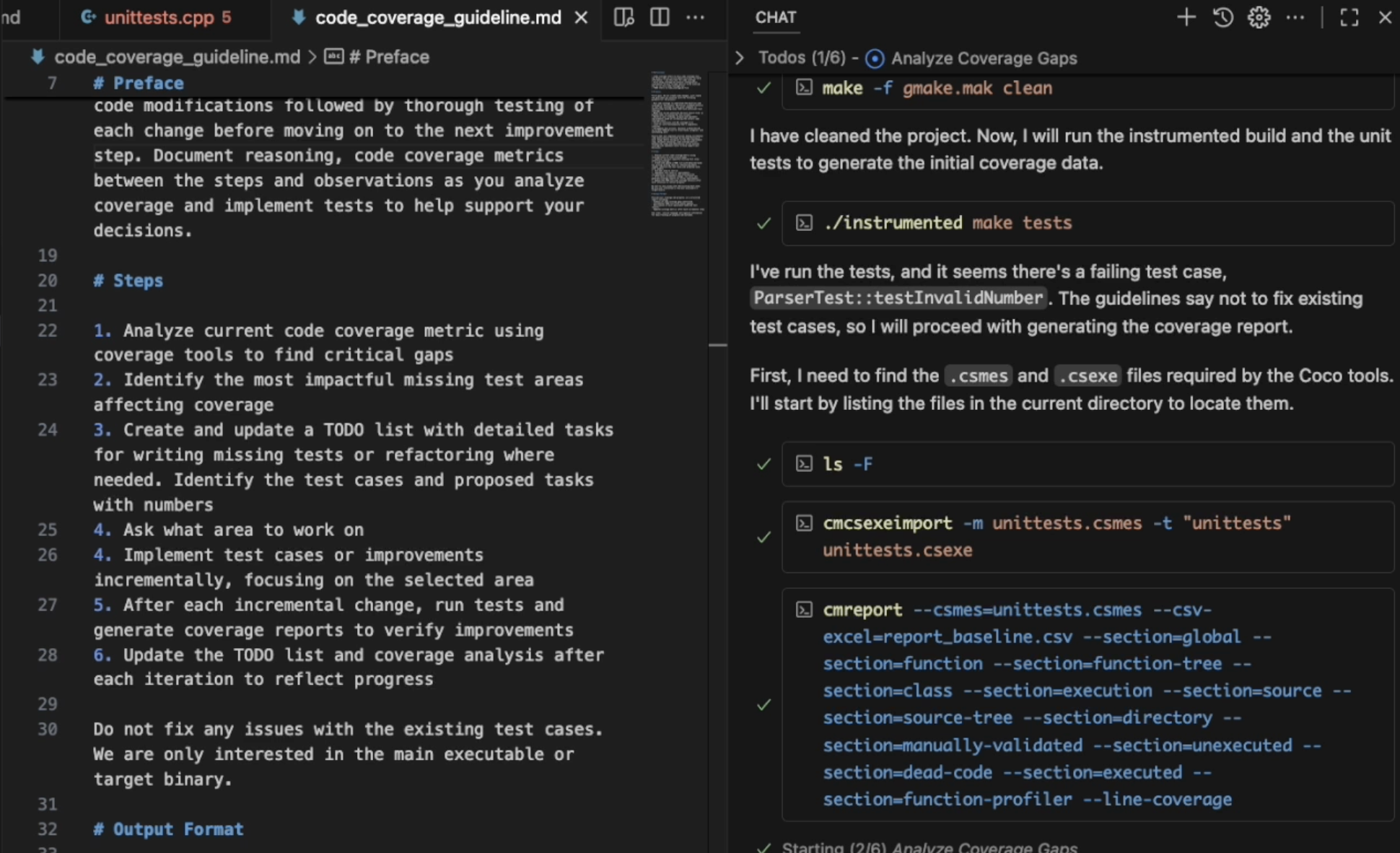Maximize the chat panel size
The width and height of the screenshot is (1400, 853).
pos(1349,17)
